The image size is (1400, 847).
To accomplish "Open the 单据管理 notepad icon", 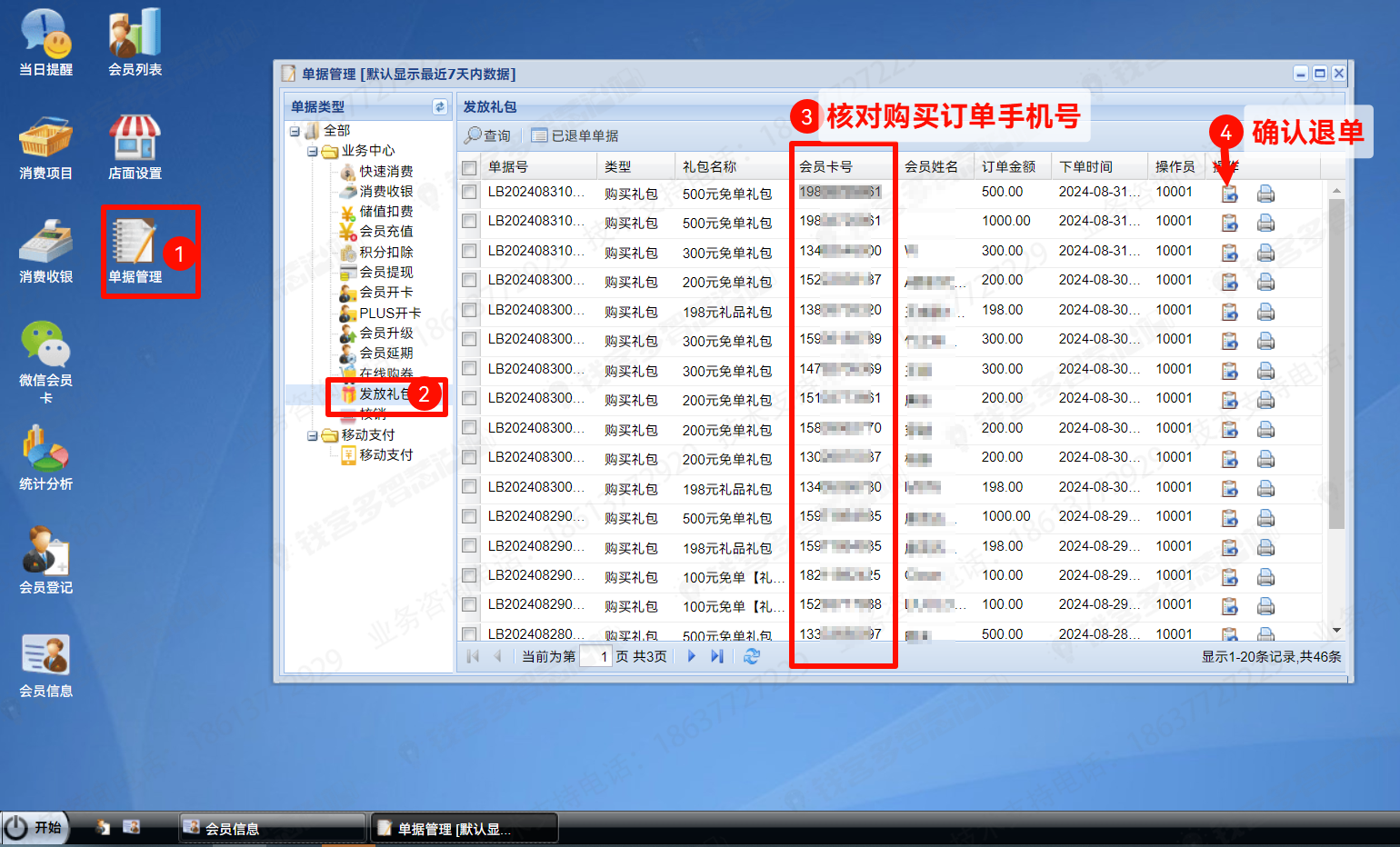I will point(135,251).
